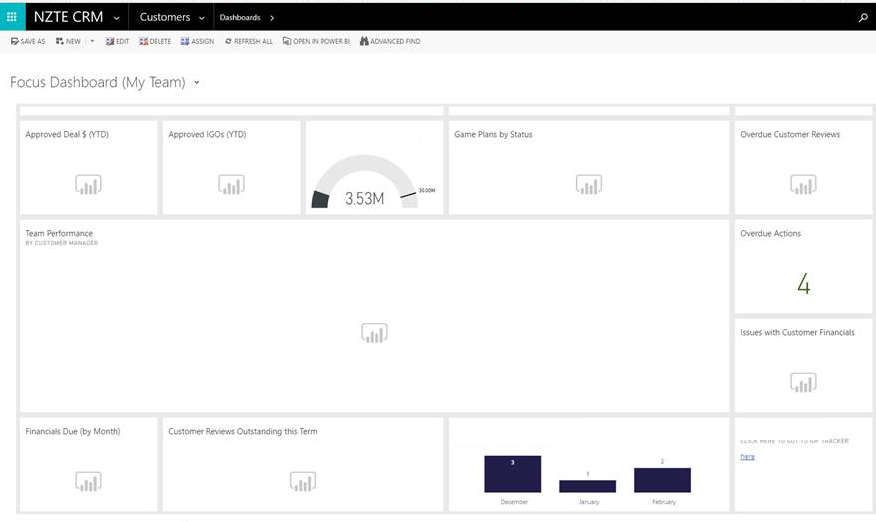
Task: Click the Save As toolbar icon
Action: click(15, 41)
